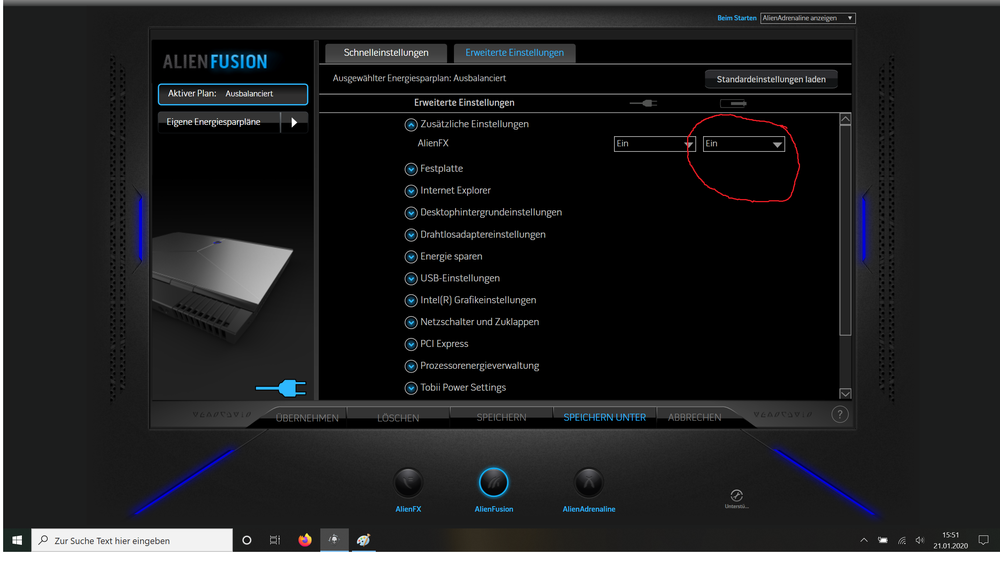Click the help question mark icon

839,415
